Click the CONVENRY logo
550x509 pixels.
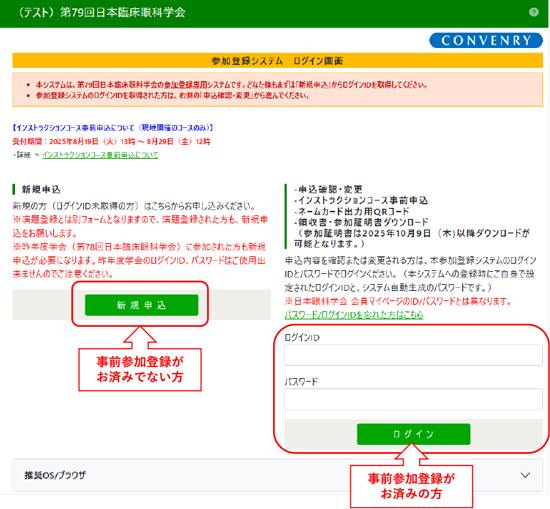click(x=486, y=41)
